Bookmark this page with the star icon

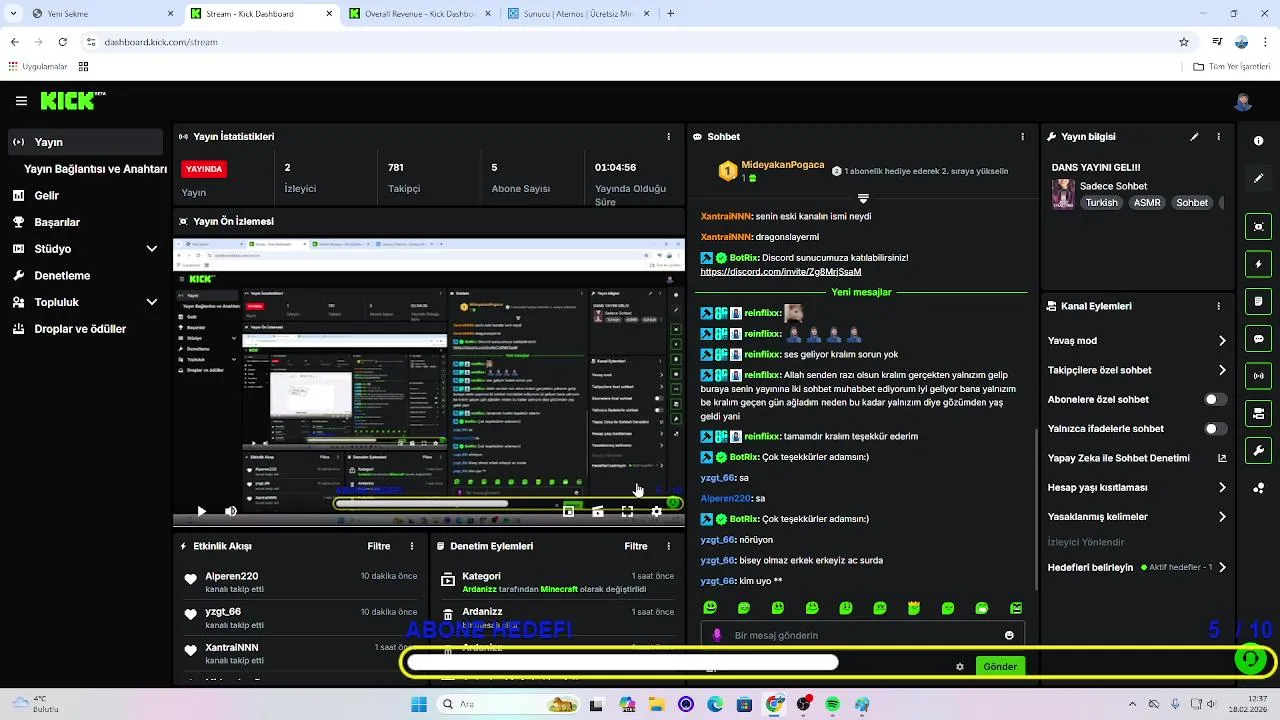(x=1184, y=42)
